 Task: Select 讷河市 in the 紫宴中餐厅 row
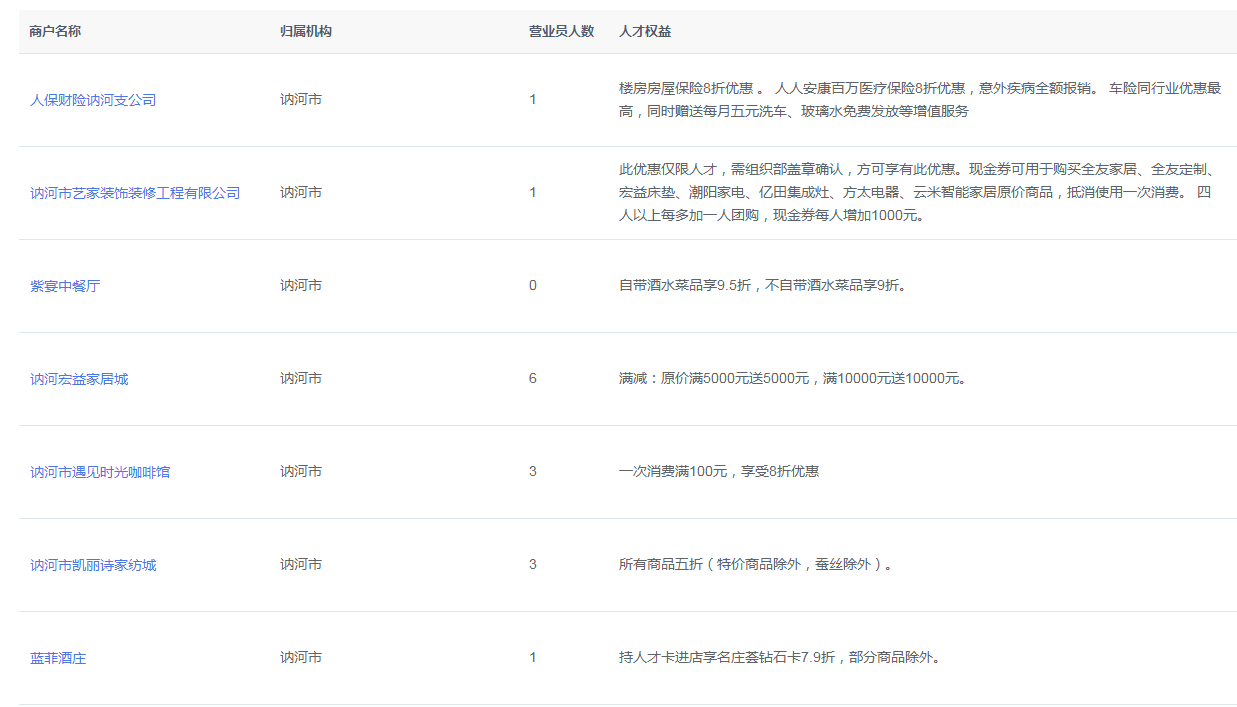point(301,285)
